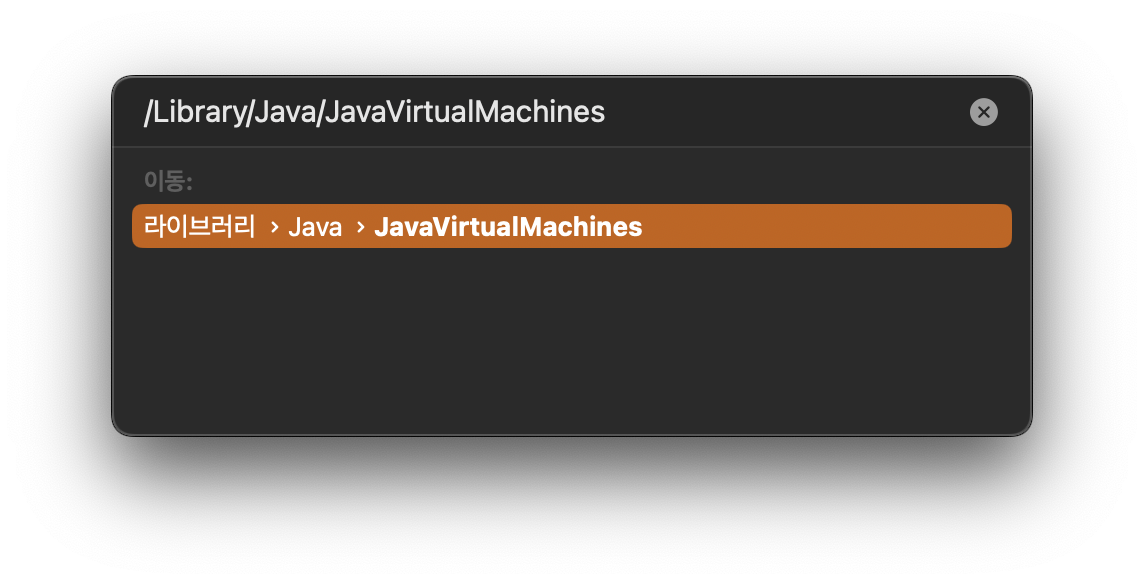
Task: Select the highlighted JavaVirtualMachines suggestion row
Action: pyautogui.click(x=572, y=226)
